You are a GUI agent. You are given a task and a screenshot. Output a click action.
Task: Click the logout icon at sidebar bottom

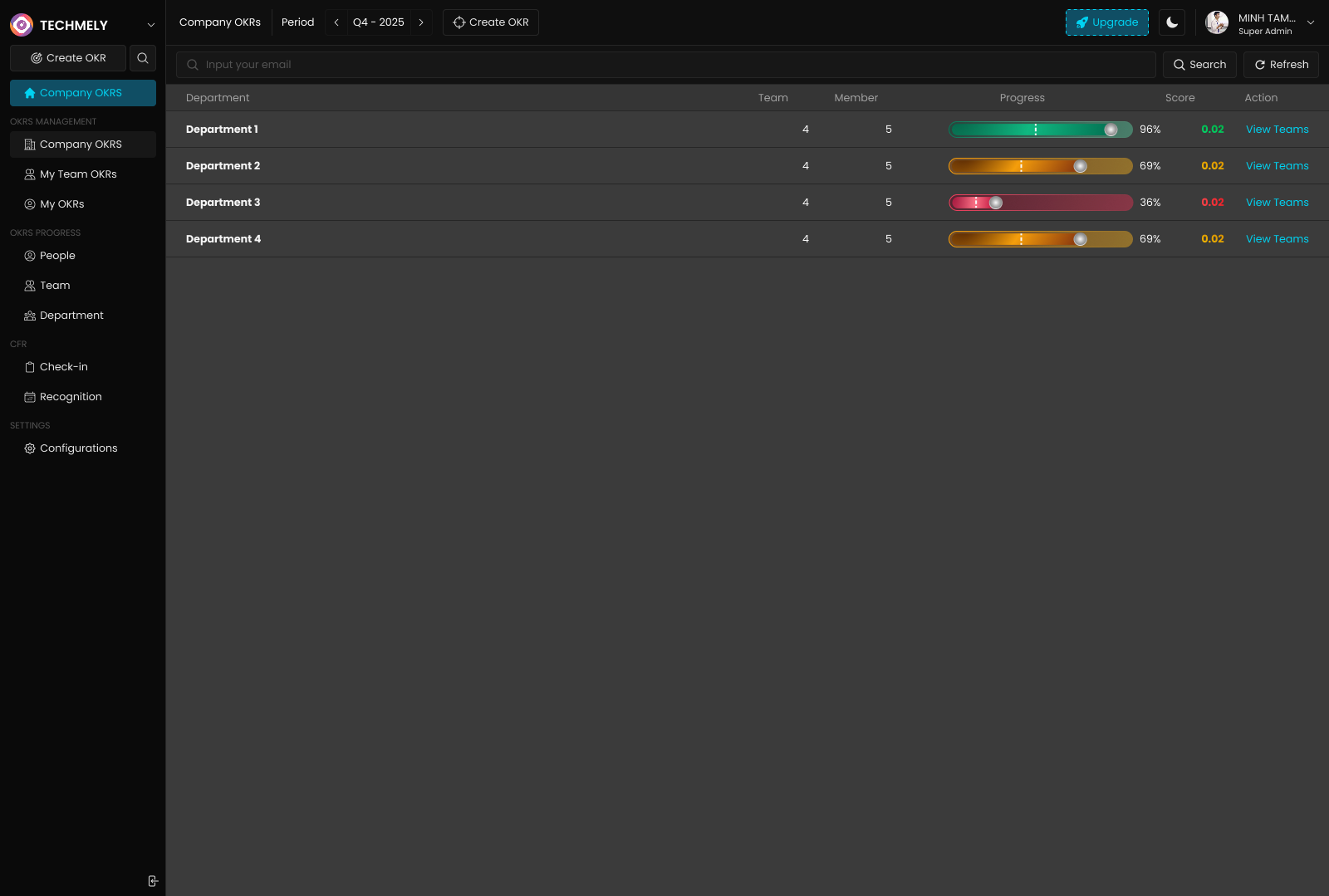pyautogui.click(x=153, y=881)
